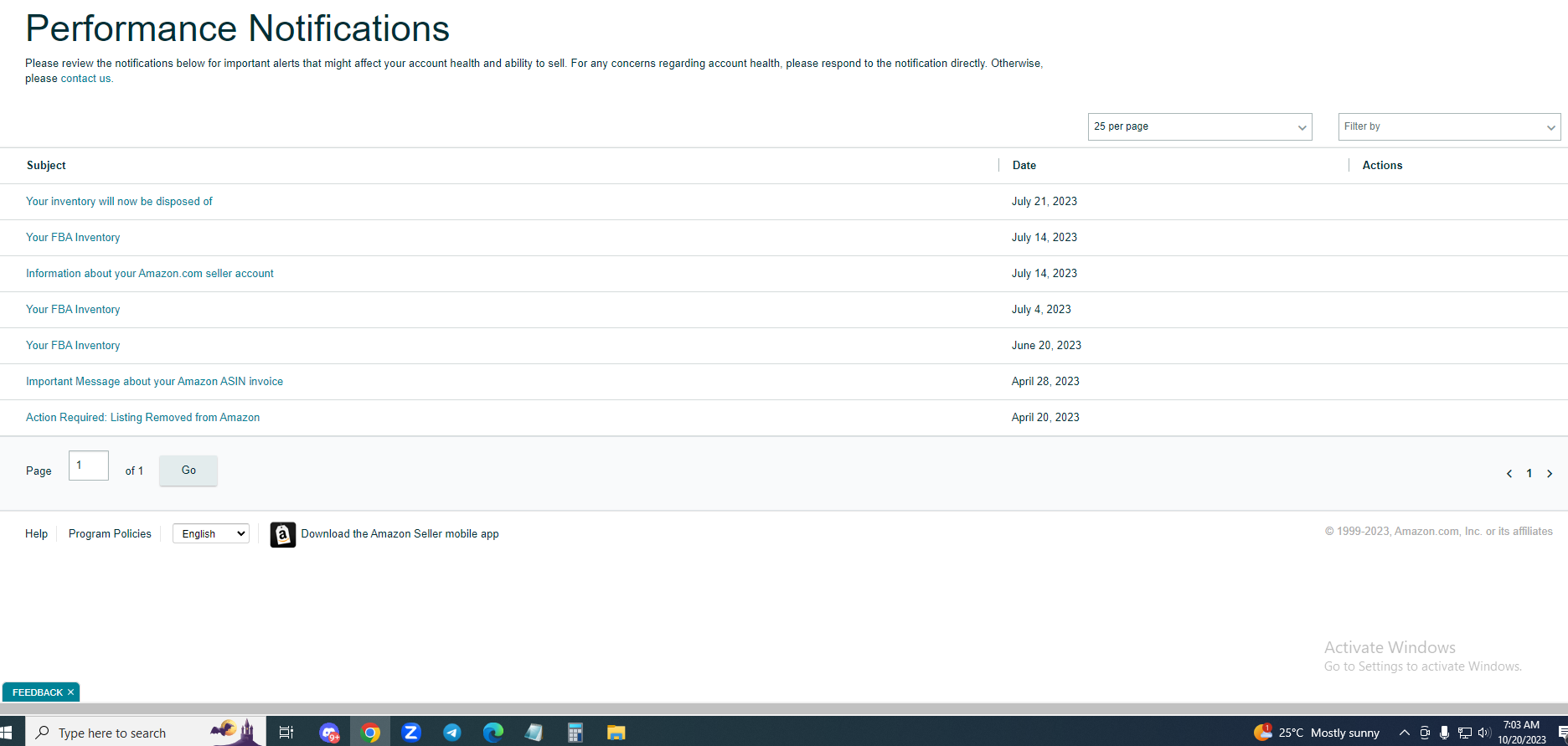Open 'Your inventory will now be disposed of'

tap(119, 202)
